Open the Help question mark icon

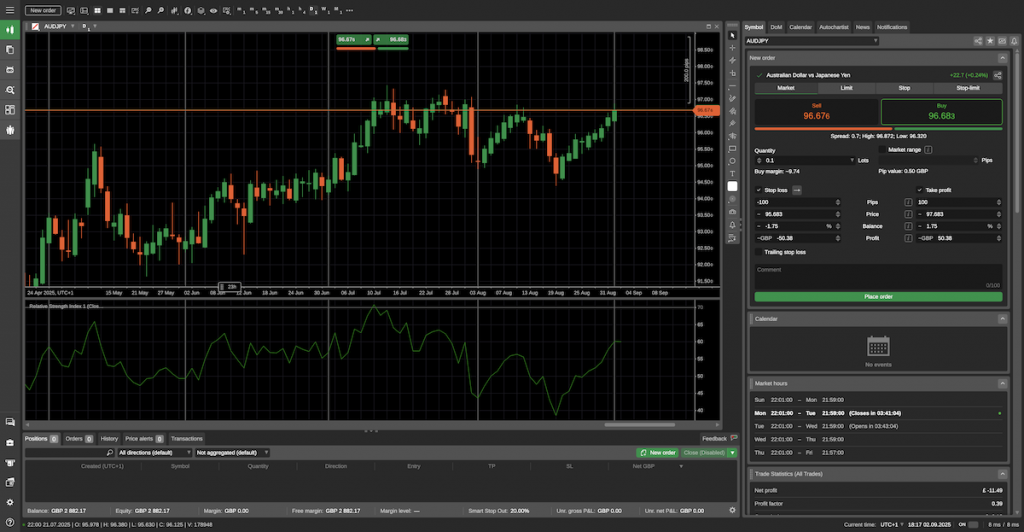10,522
